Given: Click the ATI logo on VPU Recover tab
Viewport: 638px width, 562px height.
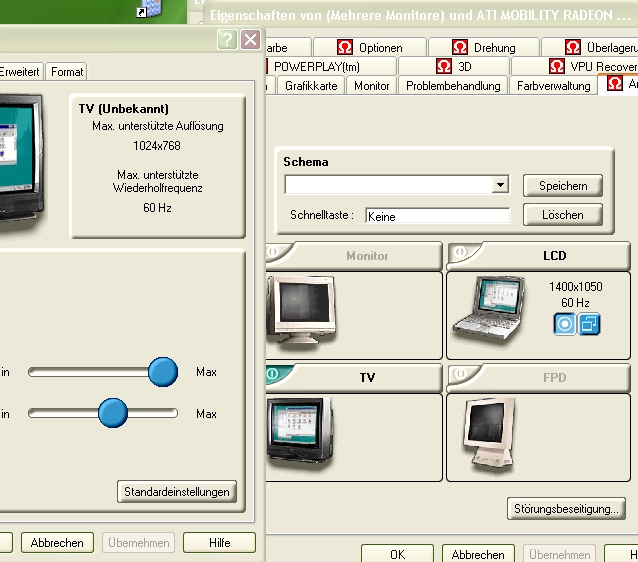Looking at the screenshot, I should [x=557, y=66].
